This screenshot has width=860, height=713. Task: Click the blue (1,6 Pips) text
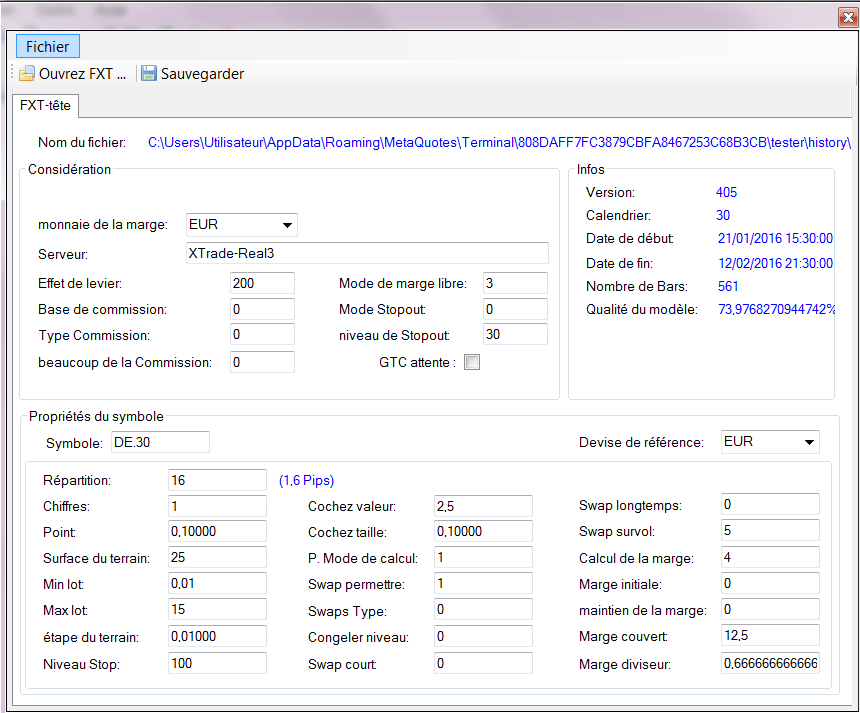(x=307, y=480)
